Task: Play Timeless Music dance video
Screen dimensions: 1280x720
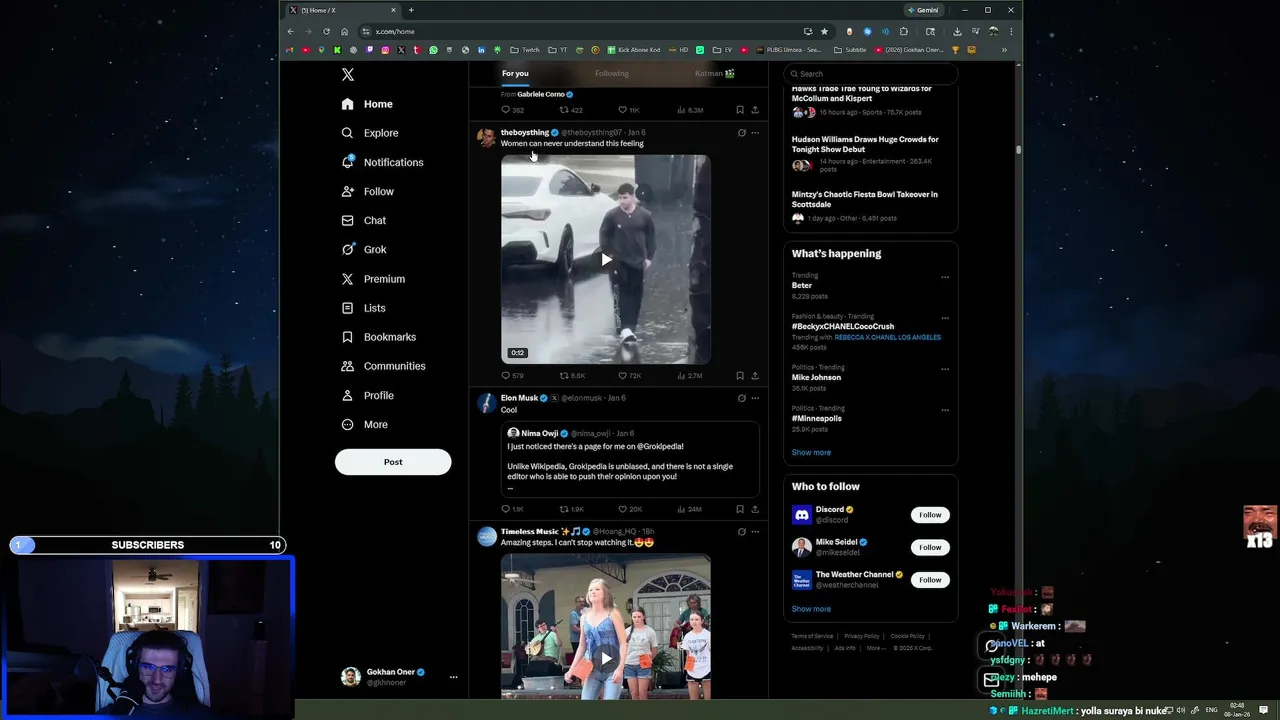Action: coord(606,658)
